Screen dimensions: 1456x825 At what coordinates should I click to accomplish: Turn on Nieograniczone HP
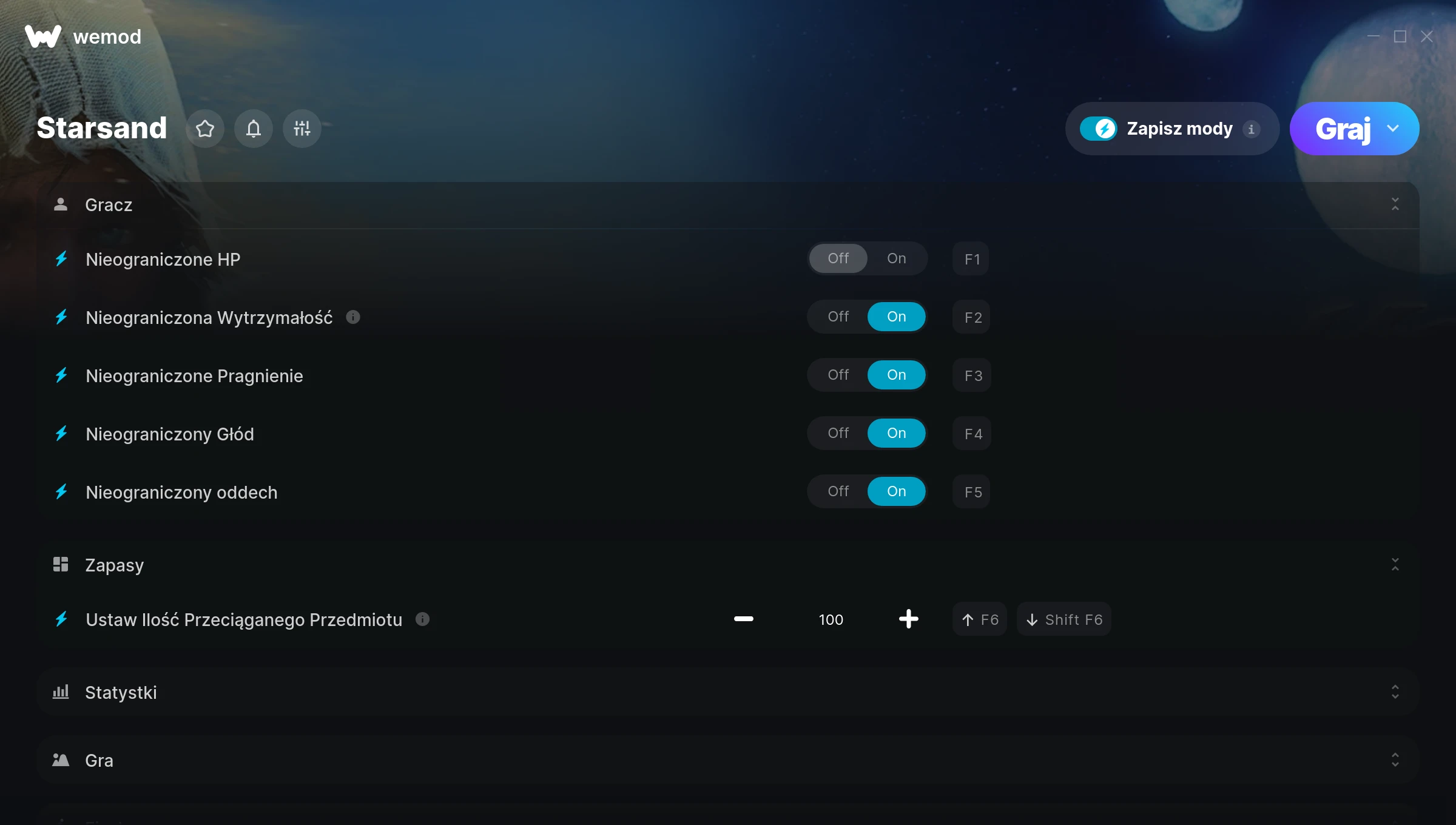click(x=897, y=258)
